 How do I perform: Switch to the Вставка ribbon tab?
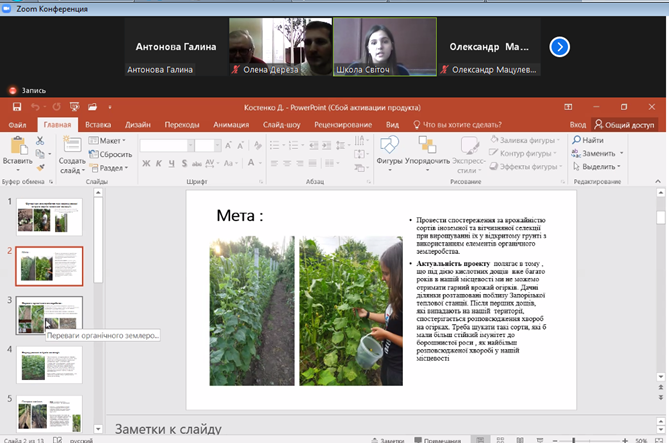click(98, 124)
